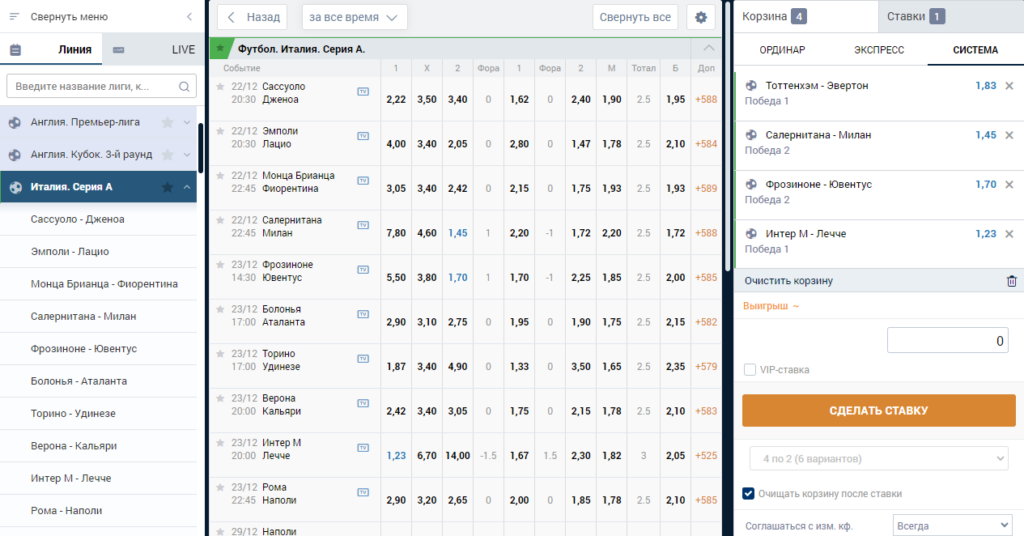Click the TV icon for Эмполи - Лацио
Image resolution: width=1024 pixels, height=536 pixels.
(x=363, y=136)
